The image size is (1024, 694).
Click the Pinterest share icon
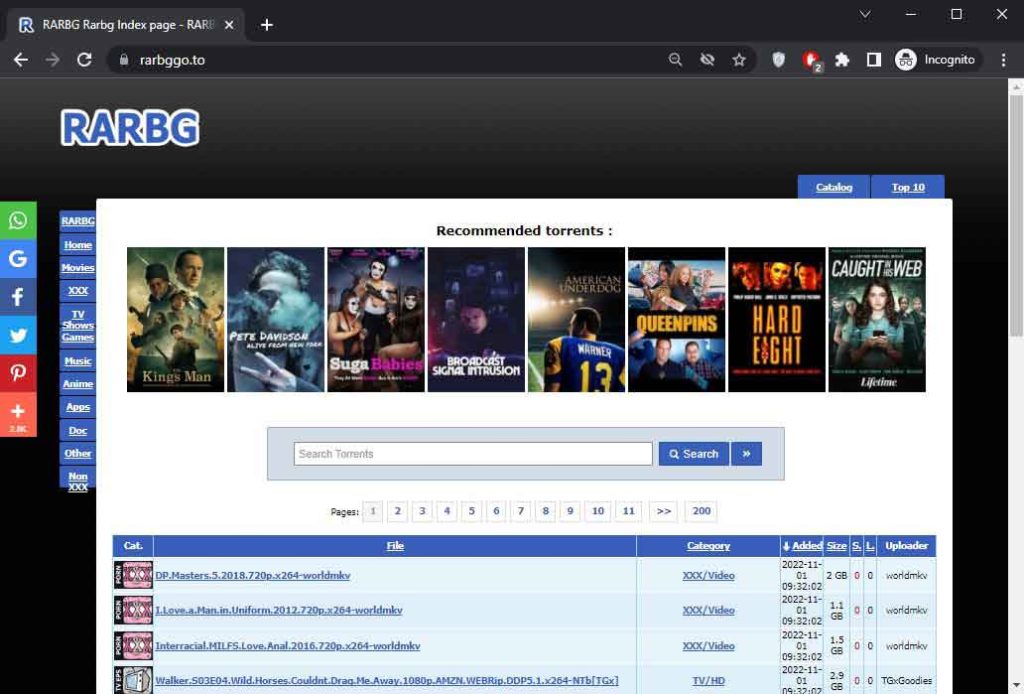pyautogui.click(x=18, y=373)
